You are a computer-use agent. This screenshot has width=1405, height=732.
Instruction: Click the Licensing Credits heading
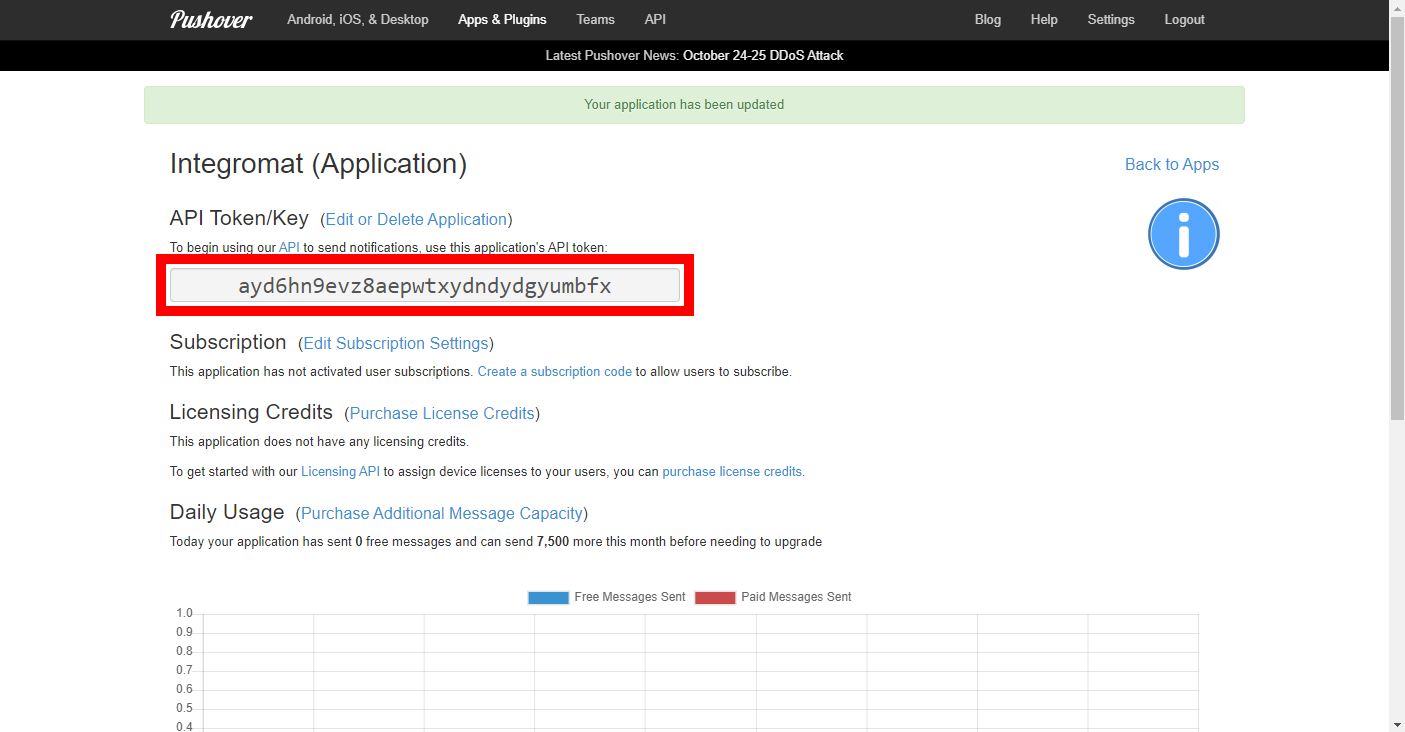[251, 412]
